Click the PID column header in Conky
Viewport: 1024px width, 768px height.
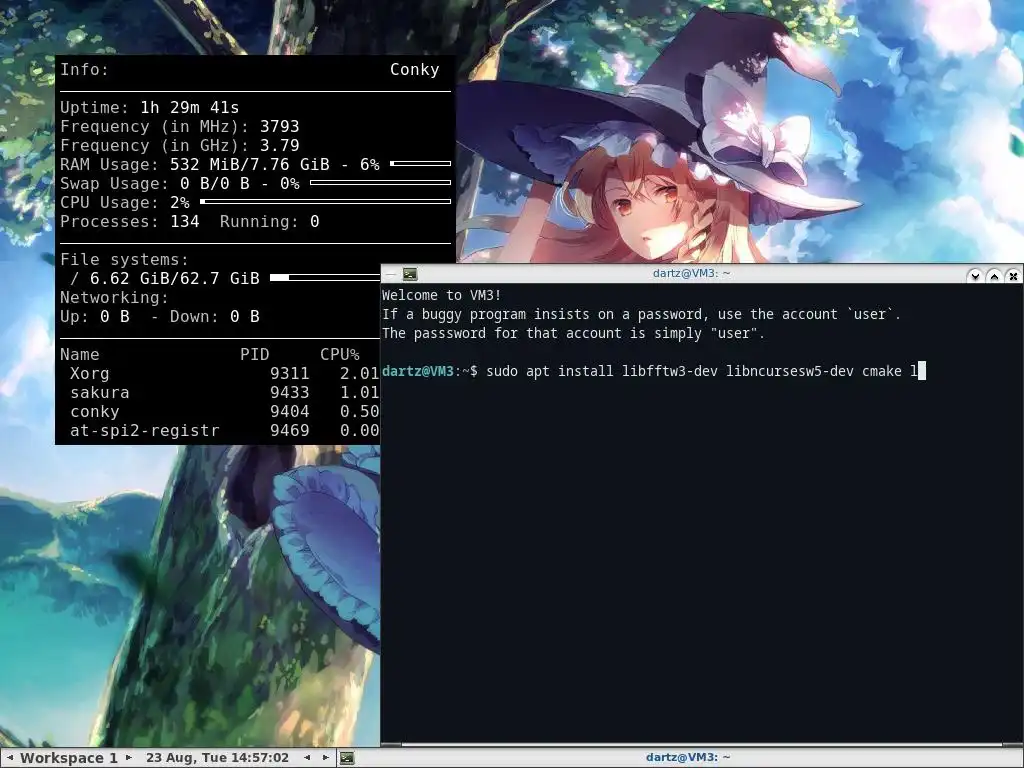[x=255, y=355]
